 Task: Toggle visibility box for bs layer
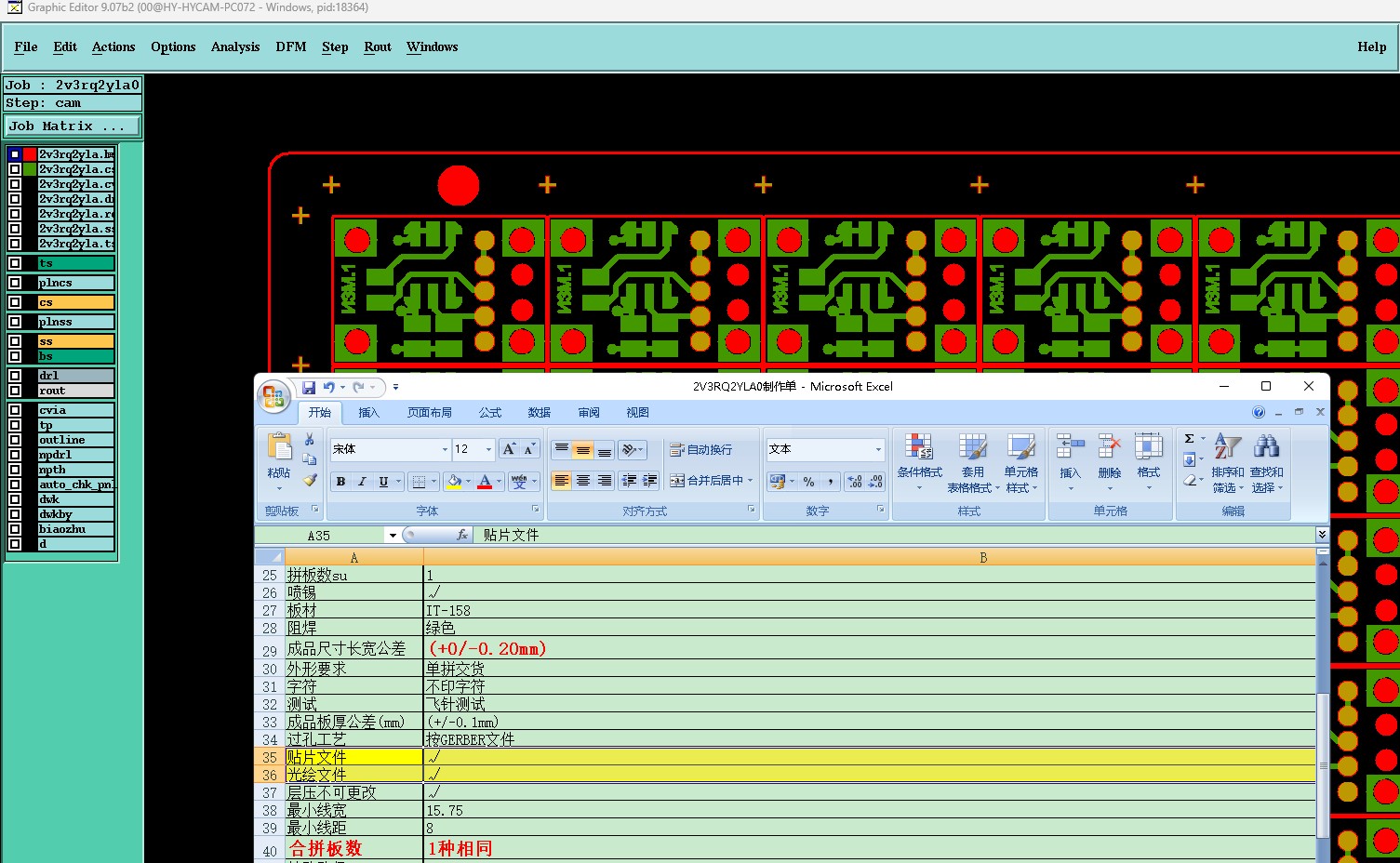(15, 356)
